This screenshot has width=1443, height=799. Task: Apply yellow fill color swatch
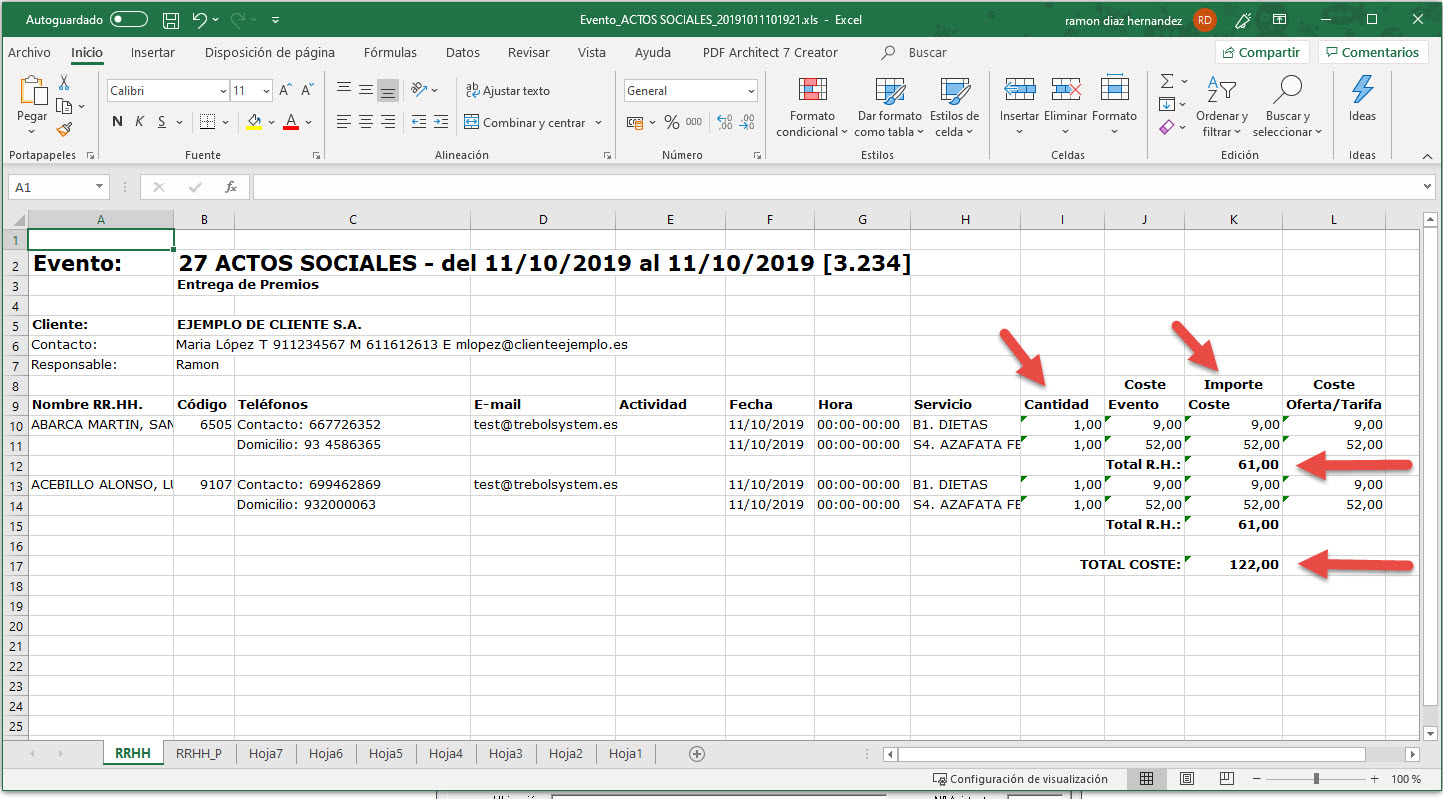pos(254,122)
